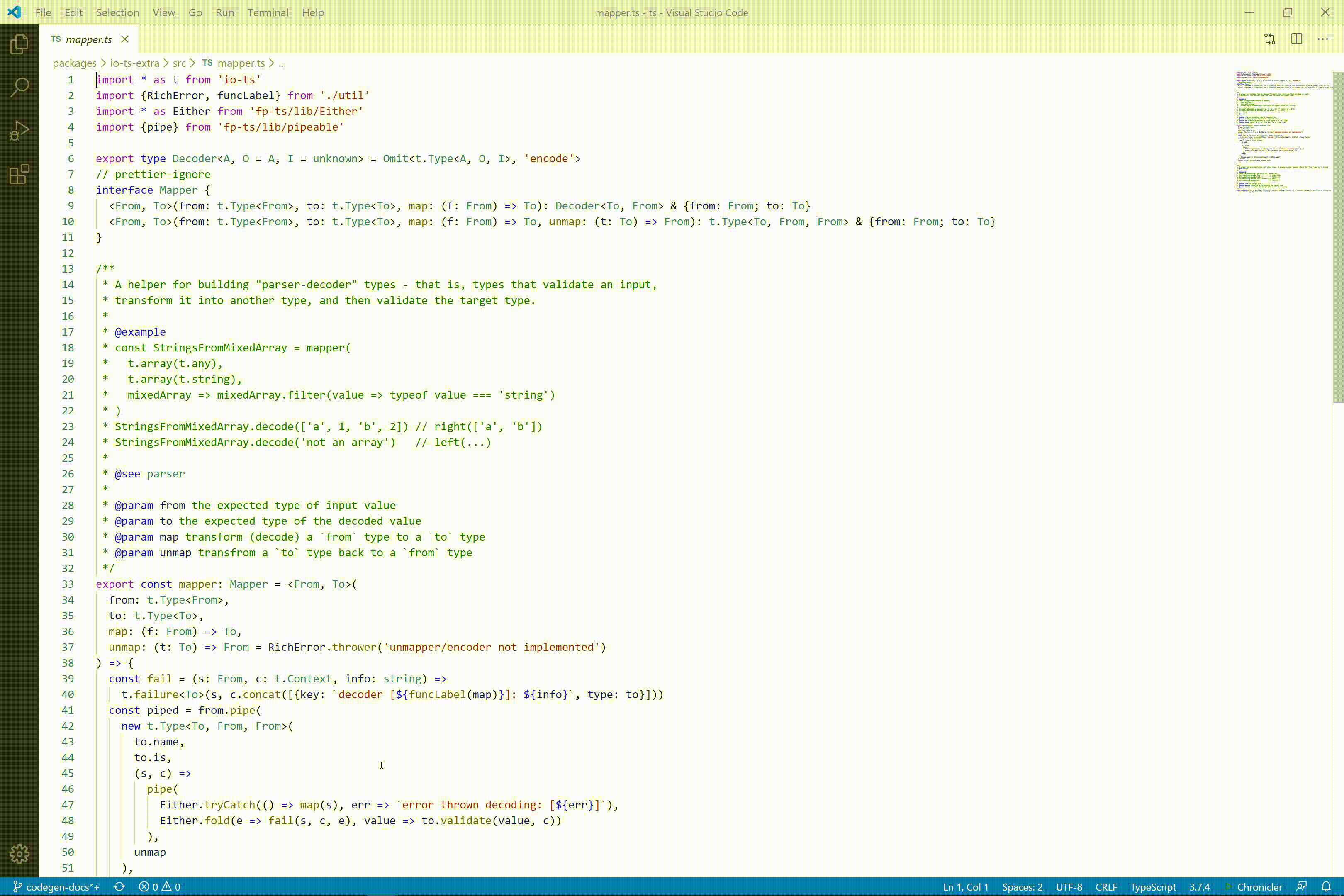Open breadcrumb symbol list ellipsis
The height and width of the screenshot is (896, 1344).
pyautogui.click(x=282, y=63)
